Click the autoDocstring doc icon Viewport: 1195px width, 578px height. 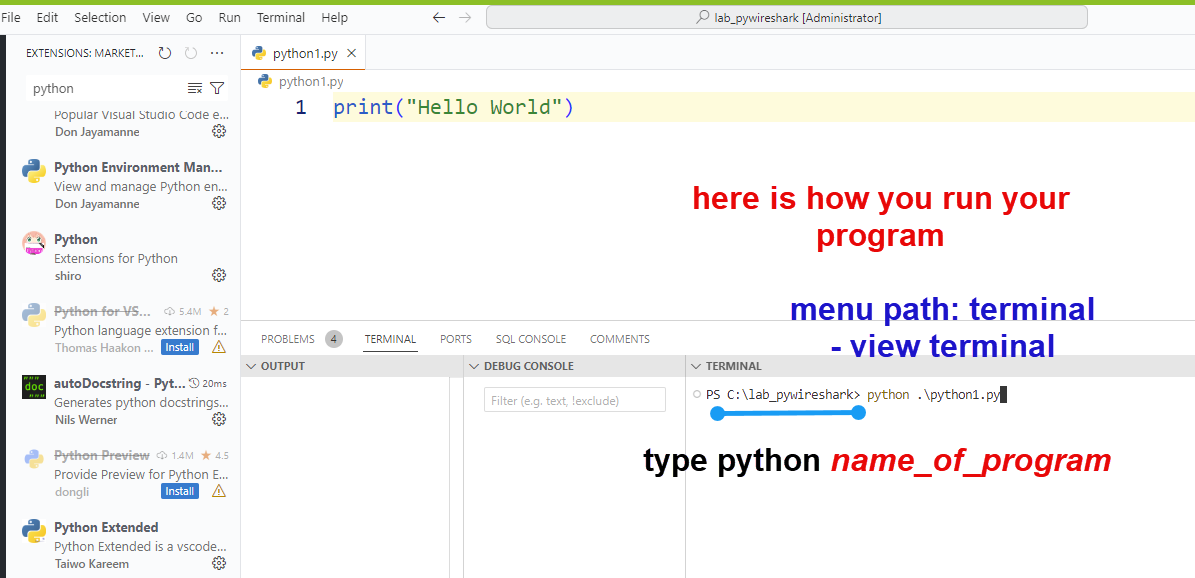coord(34,387)
